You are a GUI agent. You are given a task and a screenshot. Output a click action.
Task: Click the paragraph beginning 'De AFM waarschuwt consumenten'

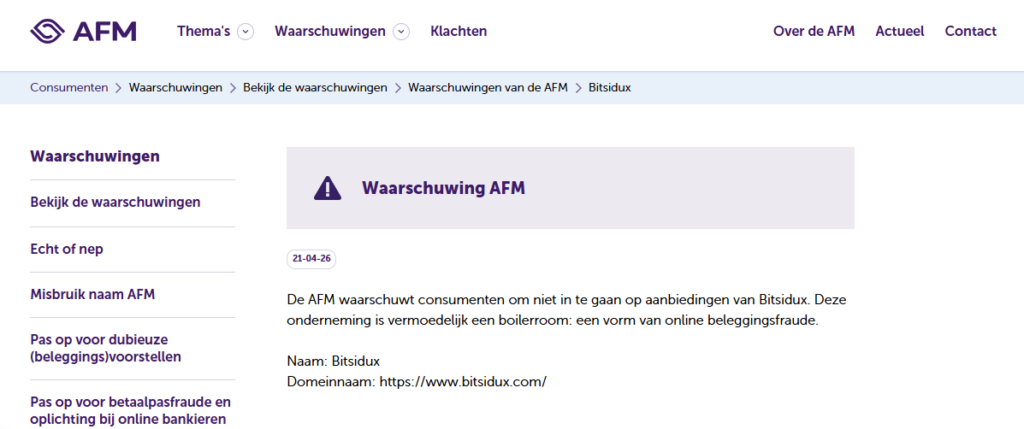click(567, 310)
